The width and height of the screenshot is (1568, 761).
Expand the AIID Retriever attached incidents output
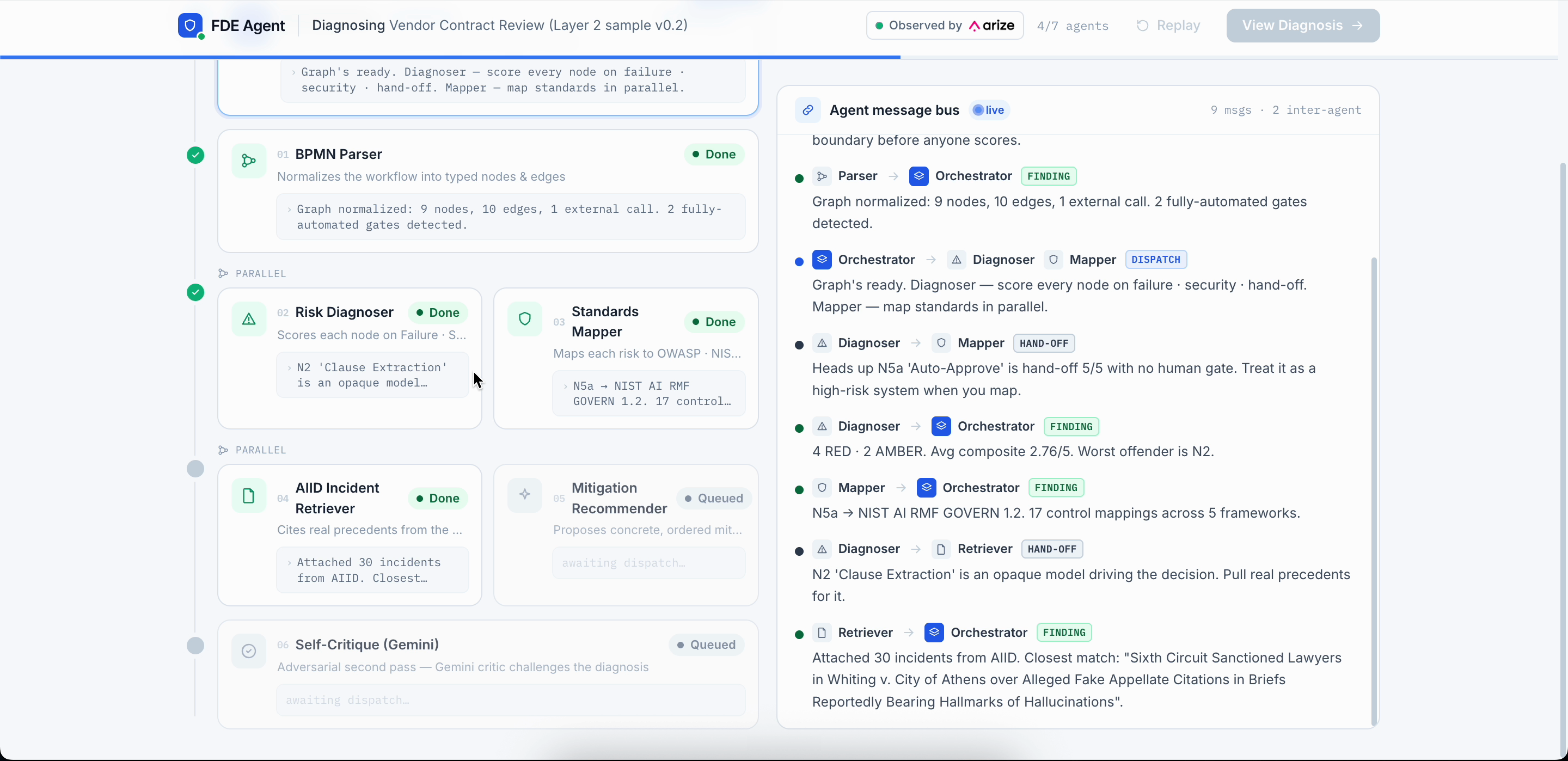(x=372, y=570)
